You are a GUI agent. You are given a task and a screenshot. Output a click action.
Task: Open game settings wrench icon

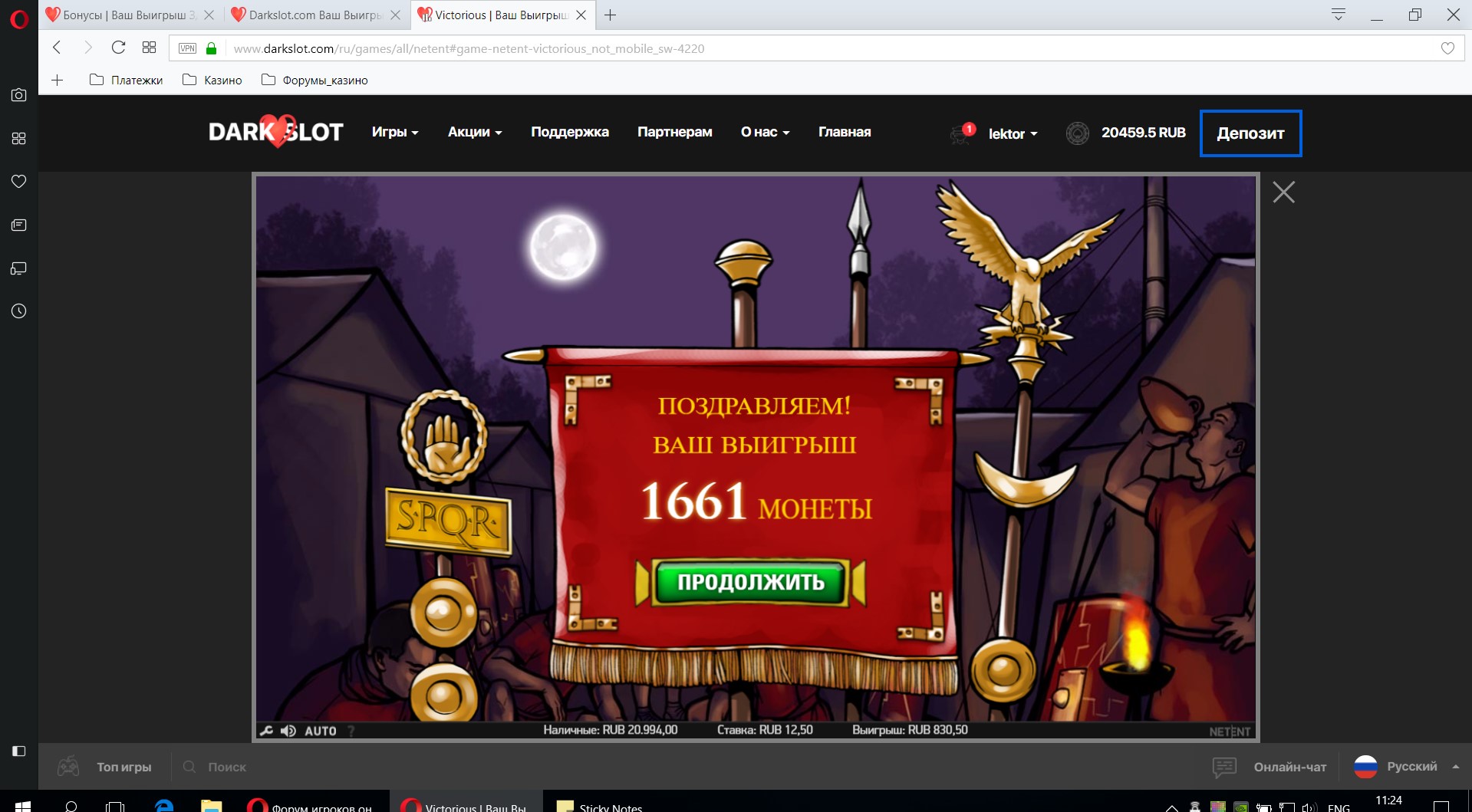(x=266, y=731)
